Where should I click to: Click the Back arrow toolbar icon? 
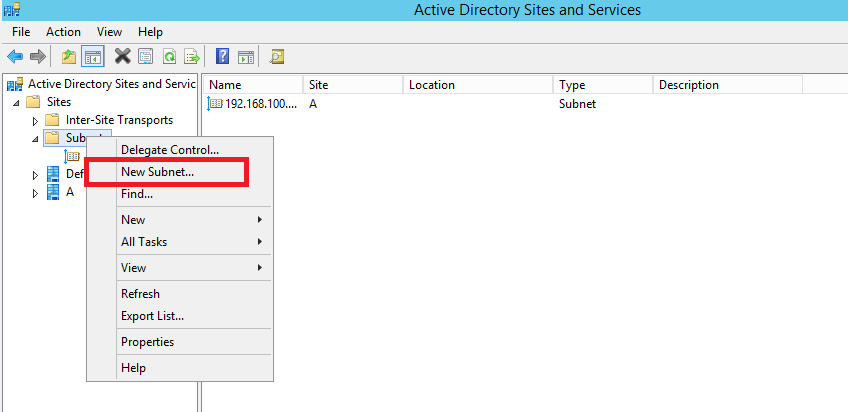(15, 57)
